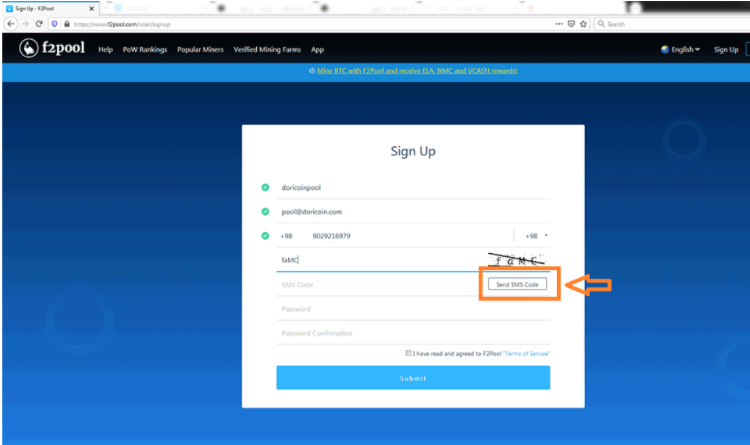This screenshot has height=445, width=750.
Task: Click the browser Search box
Action: click(674, 24)
